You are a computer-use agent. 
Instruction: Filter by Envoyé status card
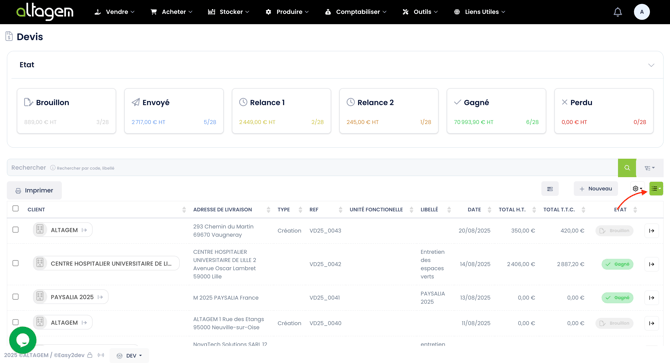[174, 111]
